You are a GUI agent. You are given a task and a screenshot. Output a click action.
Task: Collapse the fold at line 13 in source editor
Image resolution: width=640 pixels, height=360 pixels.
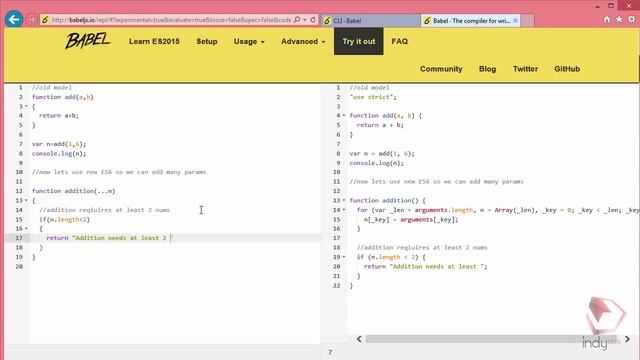tap(27, 200)
